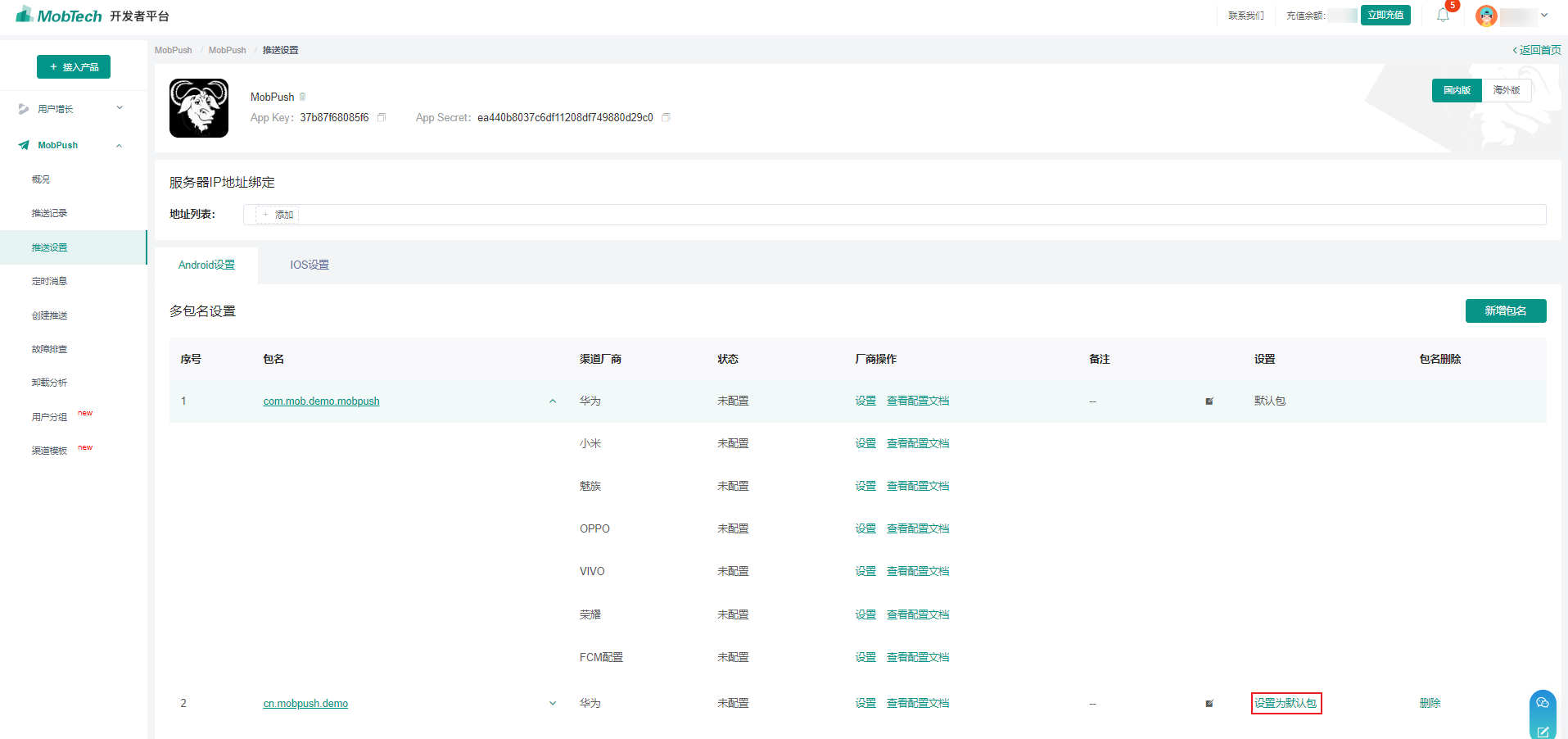Select the 默认包 label text
1568x739 pixels.
[1270, 401]
